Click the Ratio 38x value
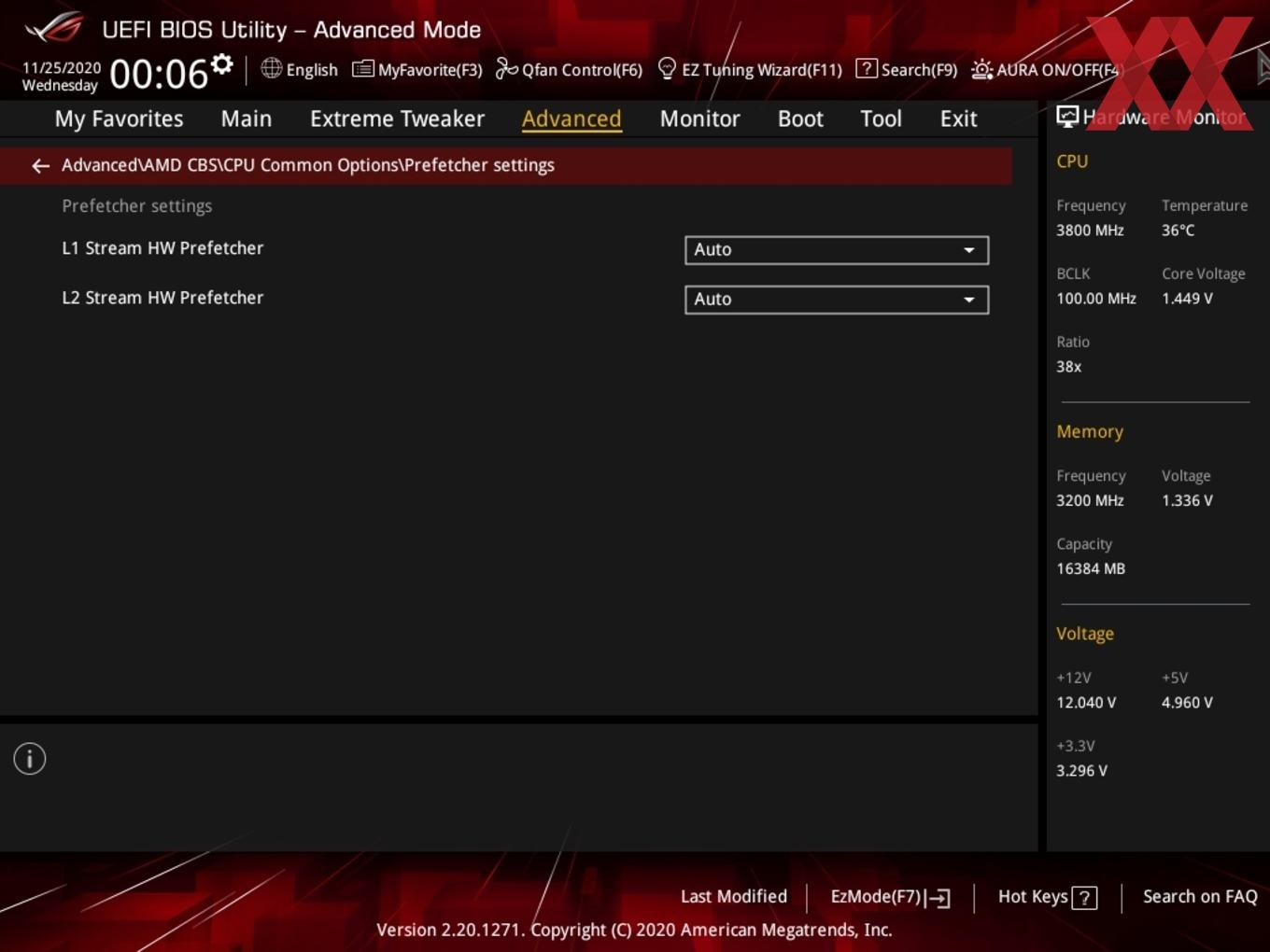Image resolution: width=1270 pixels, height=952 pixels. pos(1068,367)
